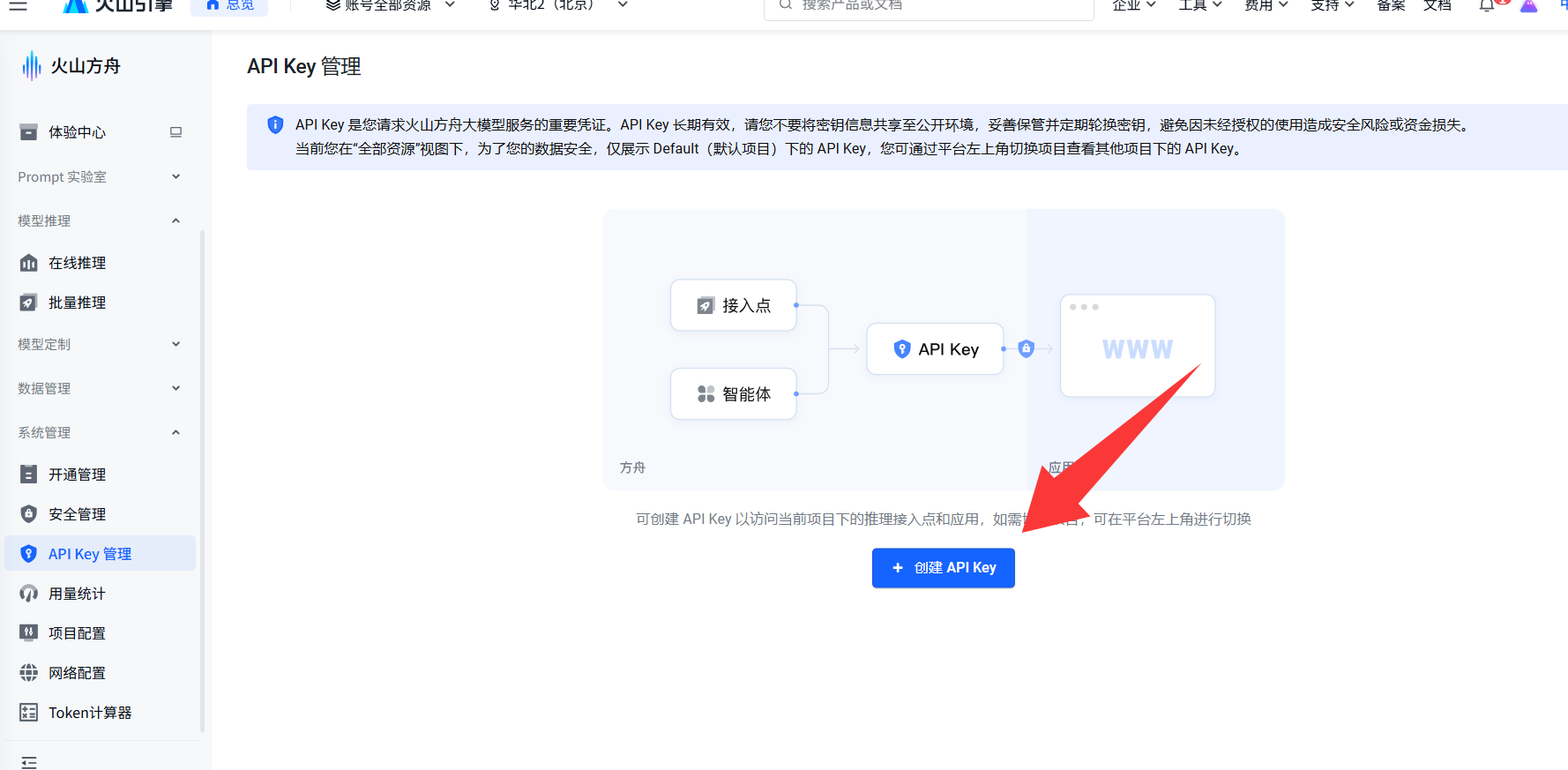
Task: Open 批量推理 via its sidebar icon
Action: pyautogui.click(x=29, y=303)
